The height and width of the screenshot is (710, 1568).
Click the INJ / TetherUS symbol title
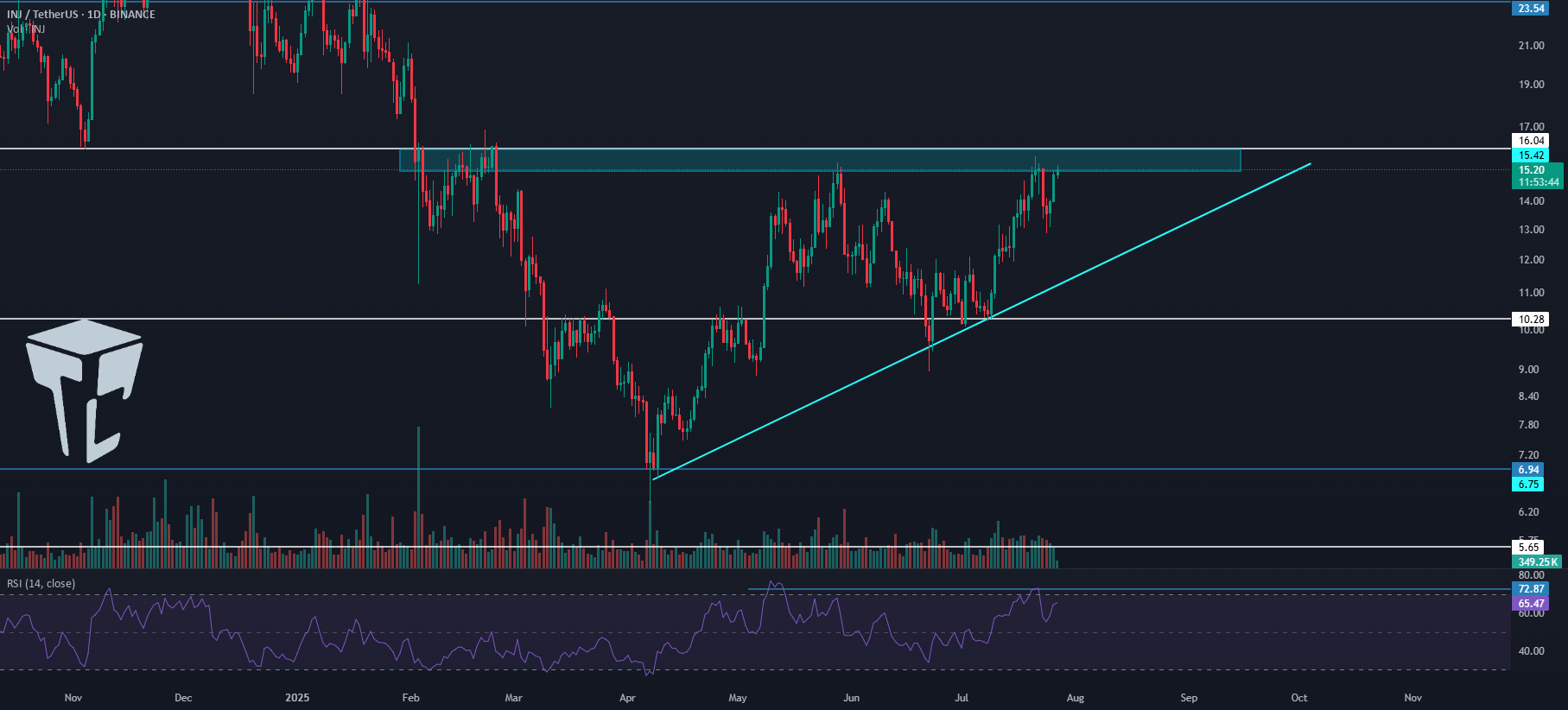point(43,15)
